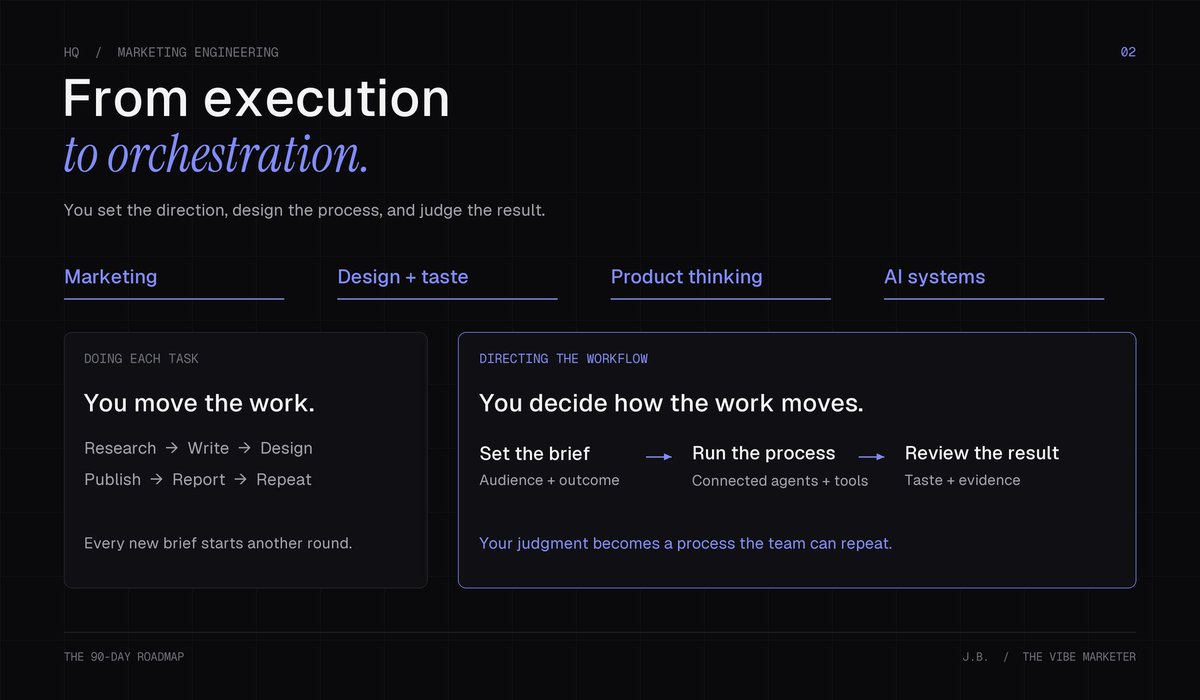1200x700 pixels.
Task: Select the "Design + taste" label
Action: [403, 277]
